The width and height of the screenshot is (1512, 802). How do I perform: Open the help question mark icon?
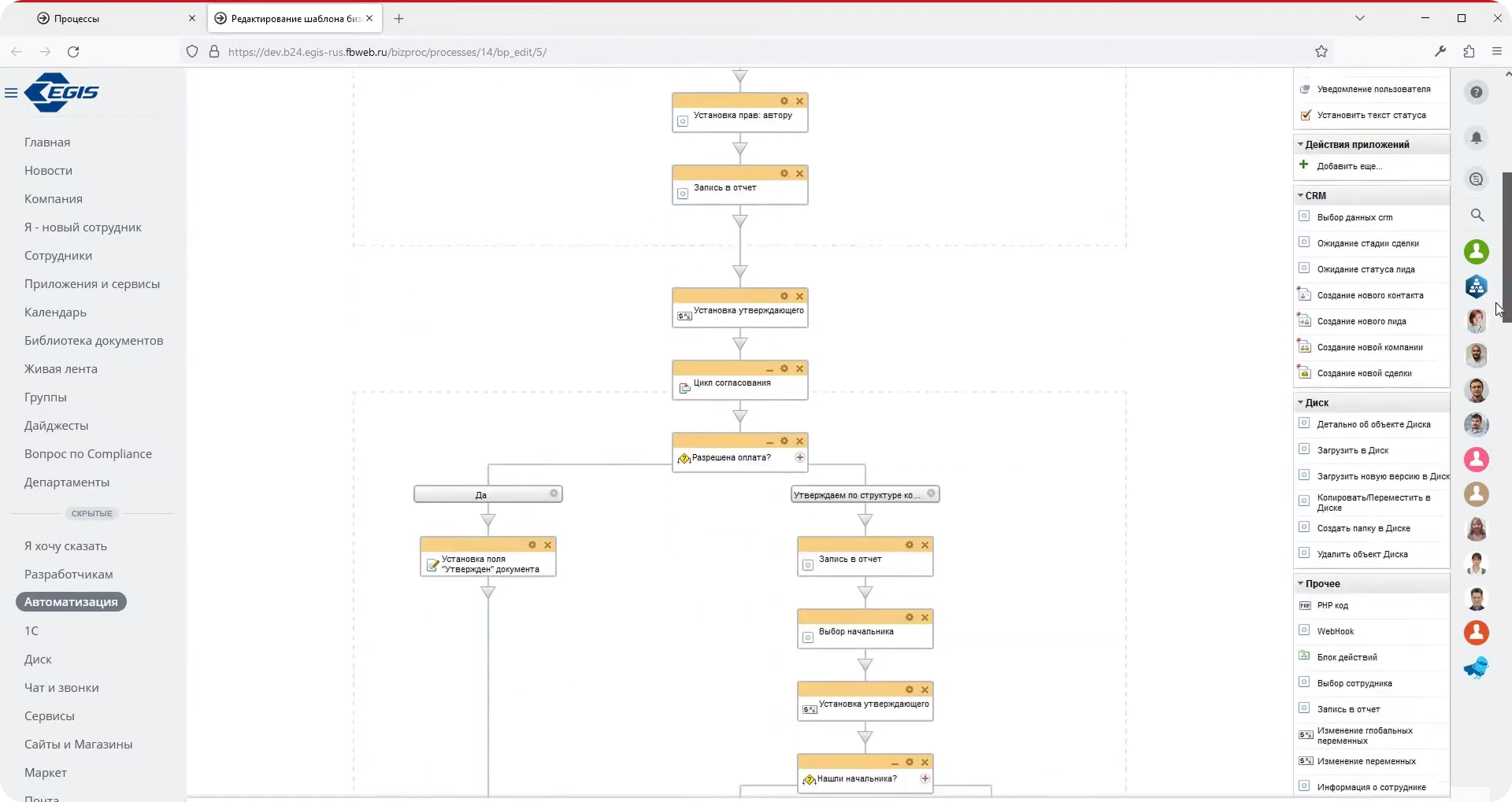point(1476,92)
